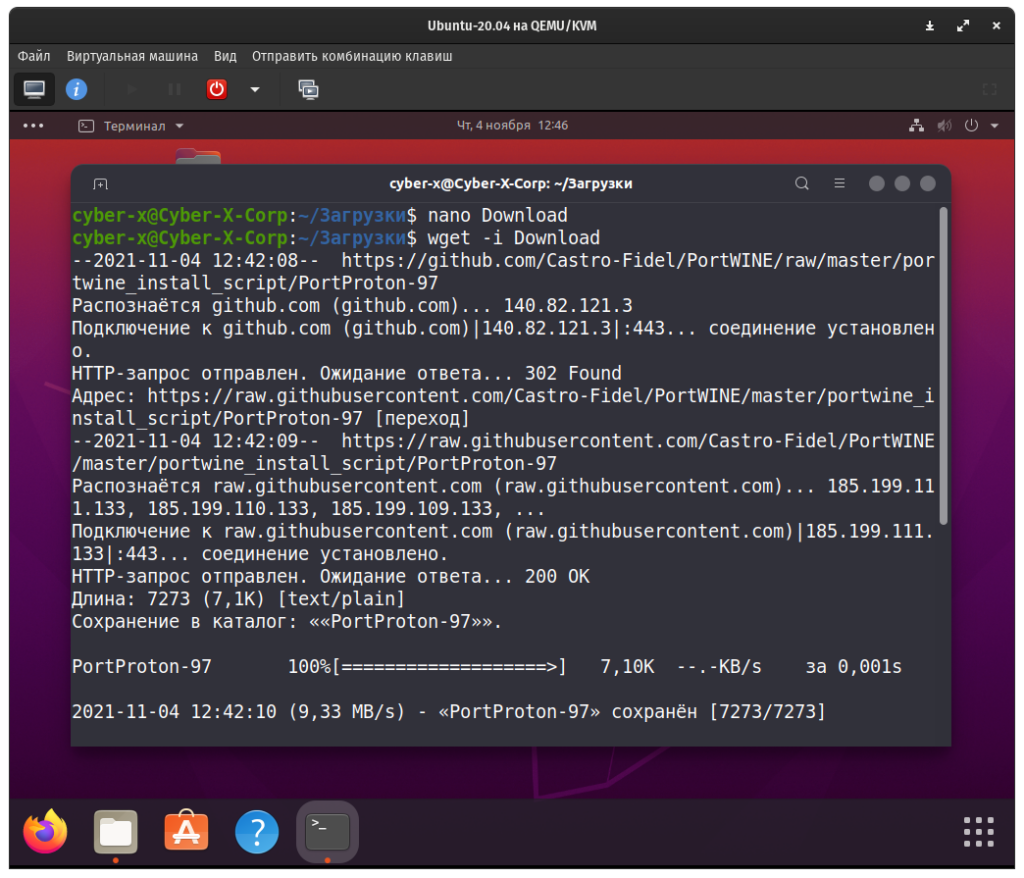Click the volume speaker icon in top bar

pos(943,126)
